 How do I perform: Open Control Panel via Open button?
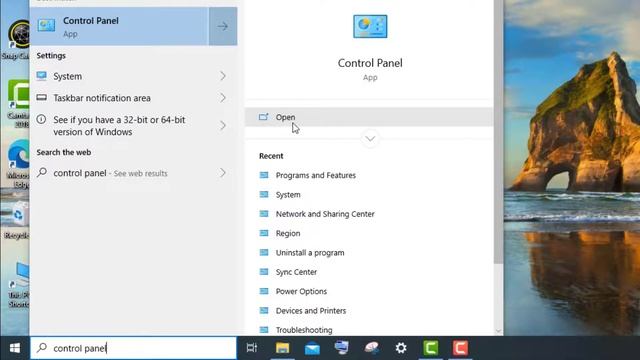tap(369, 117)
